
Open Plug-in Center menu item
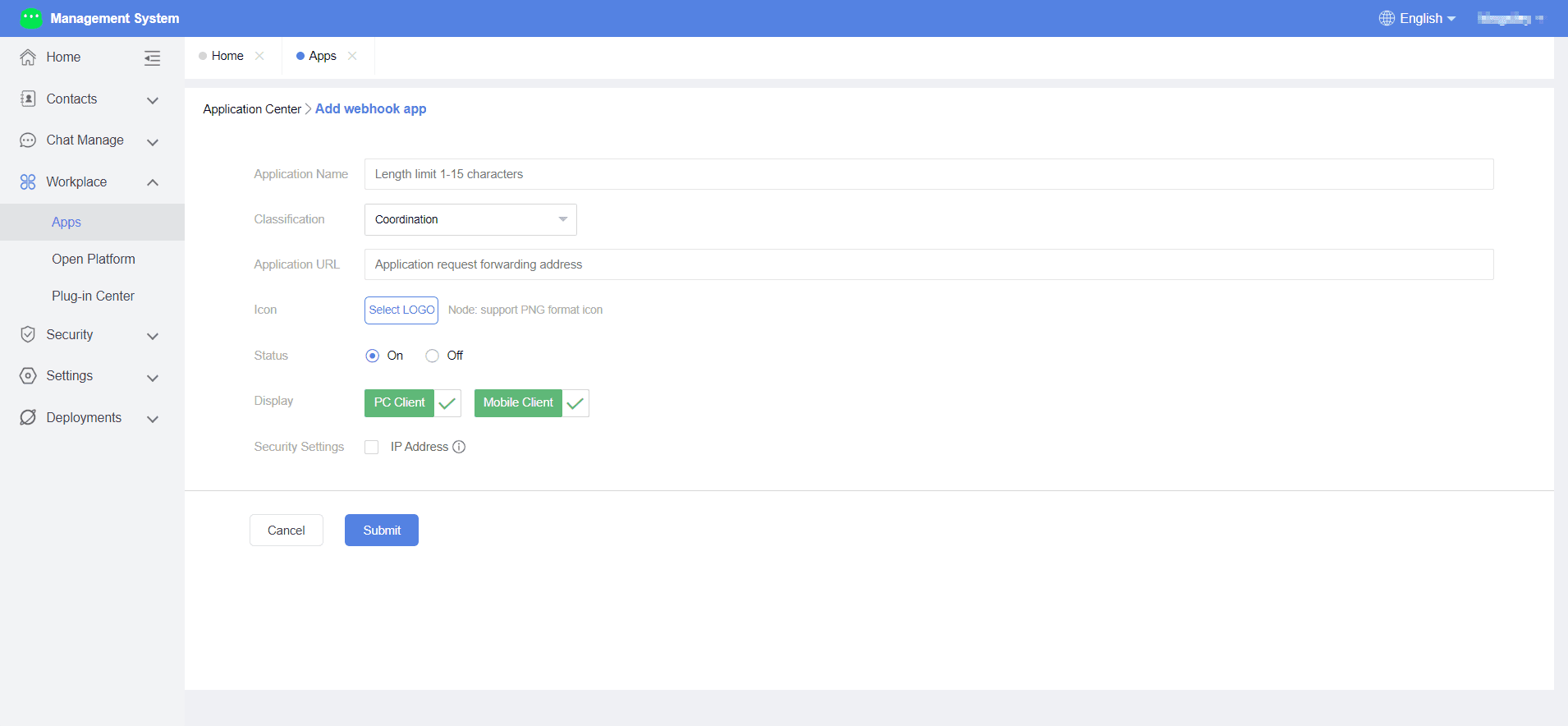click(x=93, y=296)
